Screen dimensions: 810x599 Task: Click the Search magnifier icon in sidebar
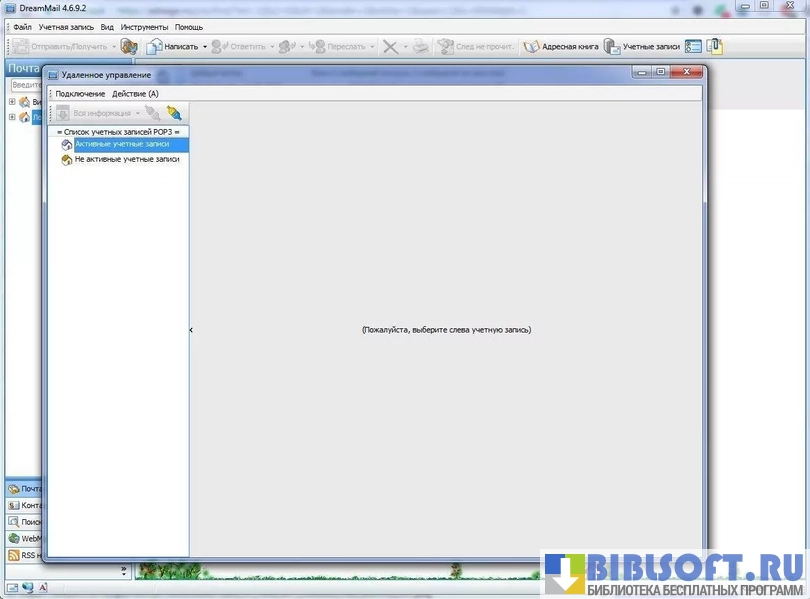coord(14,522)
